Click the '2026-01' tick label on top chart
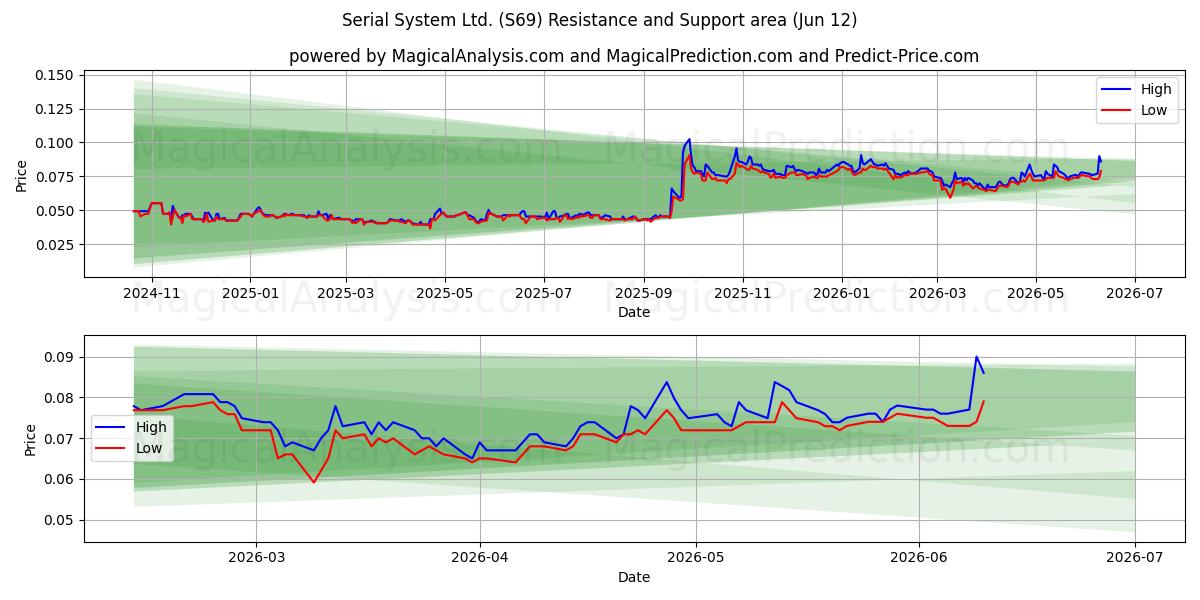The width and height of the screenshot is (1200, 600). point(841,293)
